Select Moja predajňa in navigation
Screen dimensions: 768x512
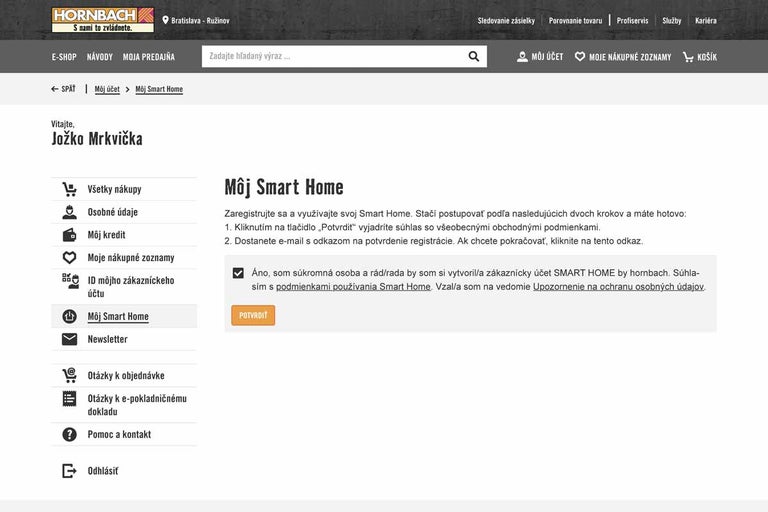(148, 57)
